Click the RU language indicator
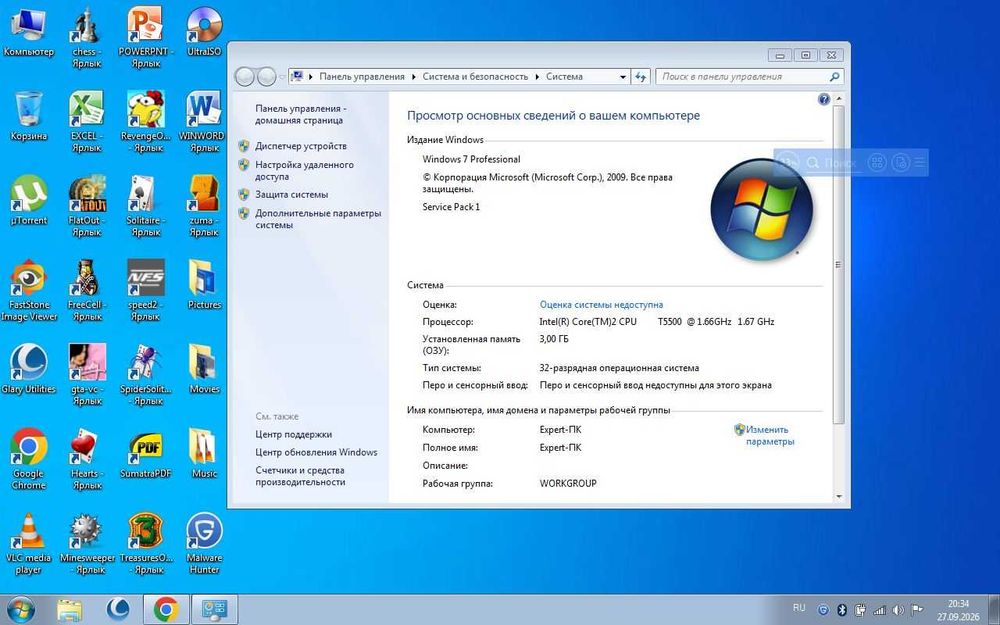1000x625 pixels. click(799, 608)
